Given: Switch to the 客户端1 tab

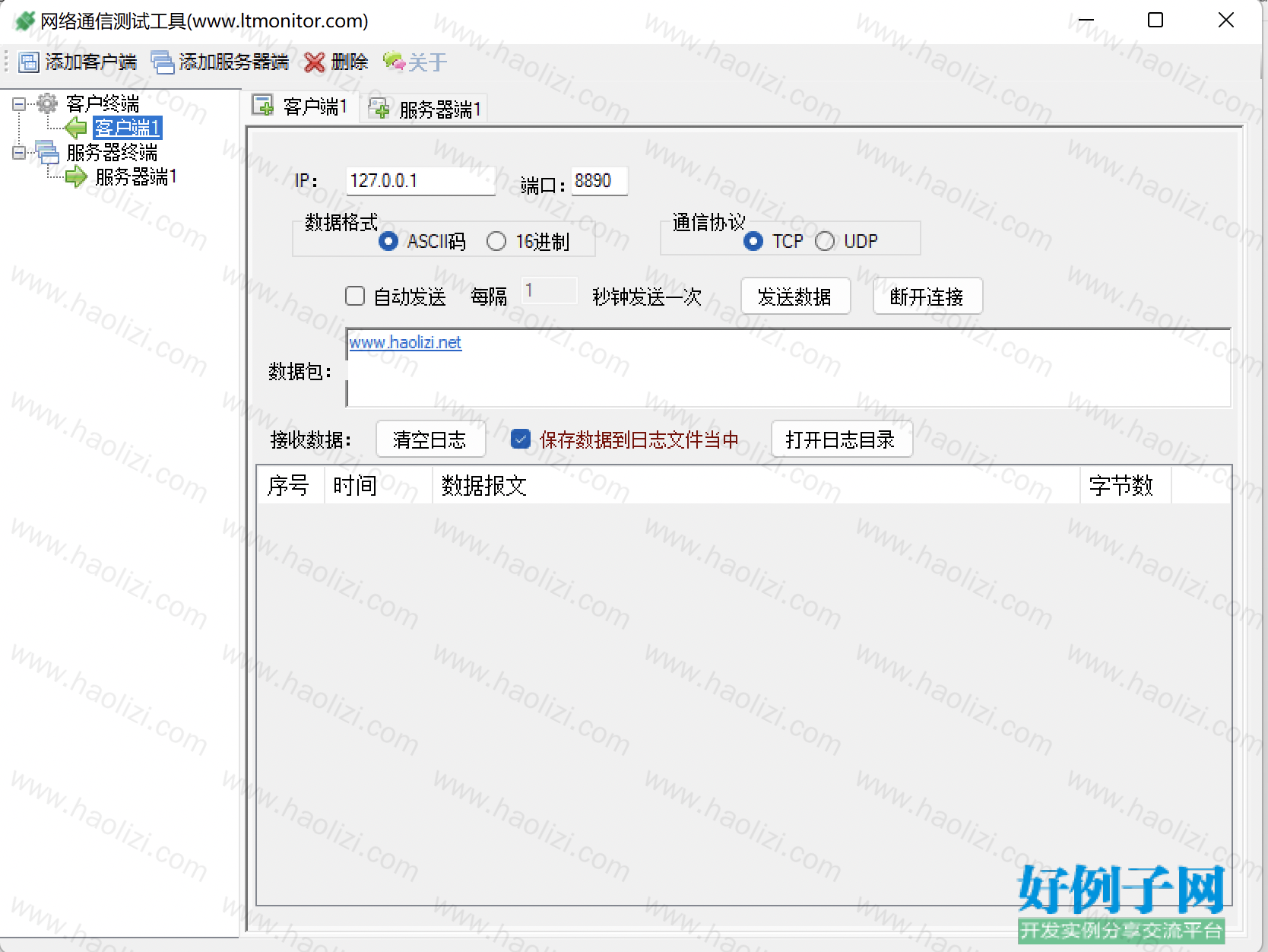Looking at the screenshot, I should (301, 106).
